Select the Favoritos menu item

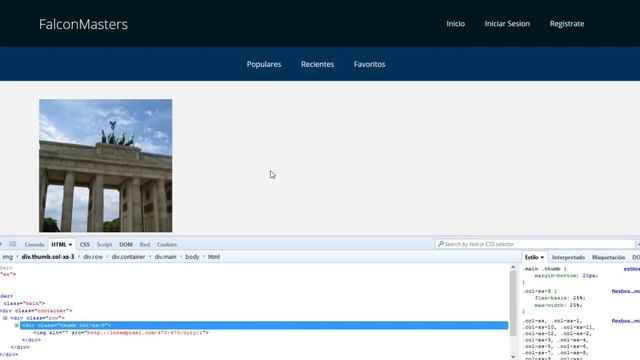click(369, 64)
